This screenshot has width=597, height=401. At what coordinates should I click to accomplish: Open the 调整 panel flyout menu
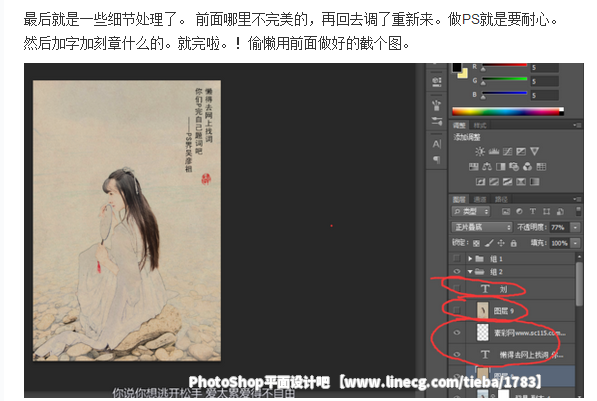pyautogui.click(x=578, y=125)
